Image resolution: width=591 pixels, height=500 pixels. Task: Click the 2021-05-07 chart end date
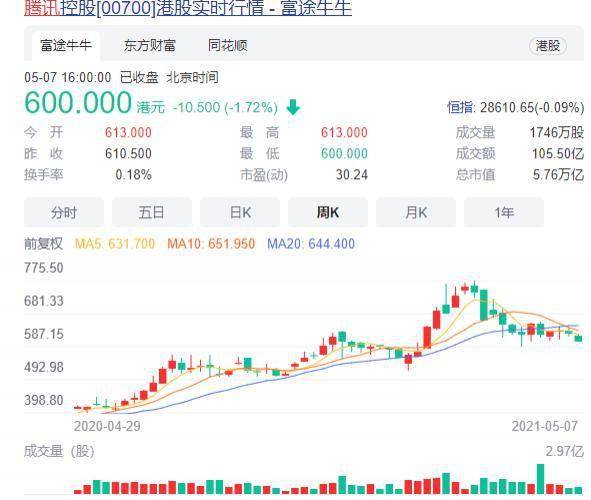[545, 426]
